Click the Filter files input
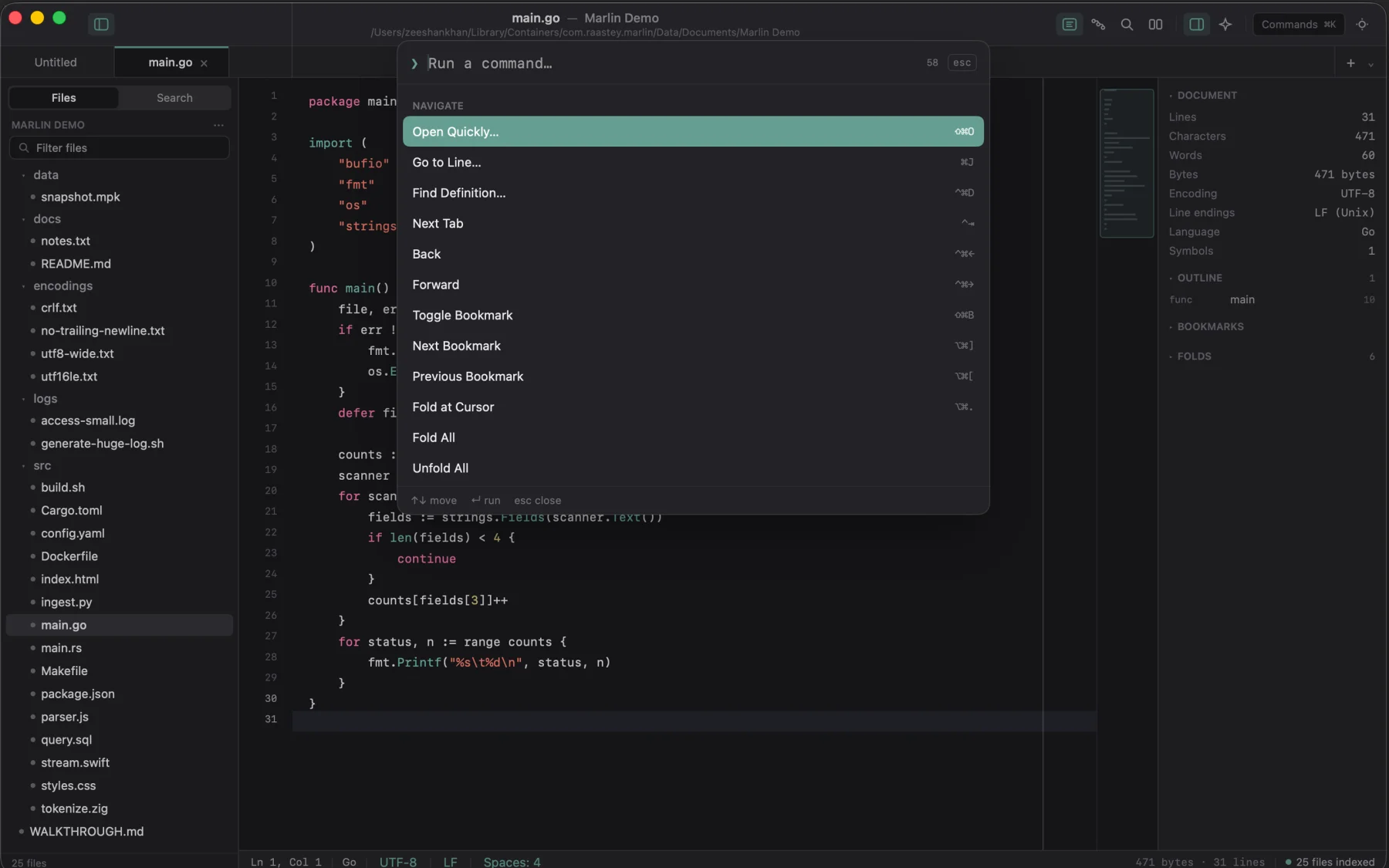The height and width of the screenshot is (868, 1389). (x=120, y=148)
